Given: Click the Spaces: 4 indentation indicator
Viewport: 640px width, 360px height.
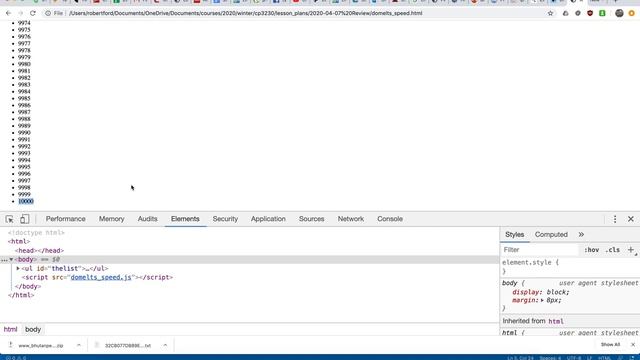Looking at the screenshot, I should click(550, 358).
